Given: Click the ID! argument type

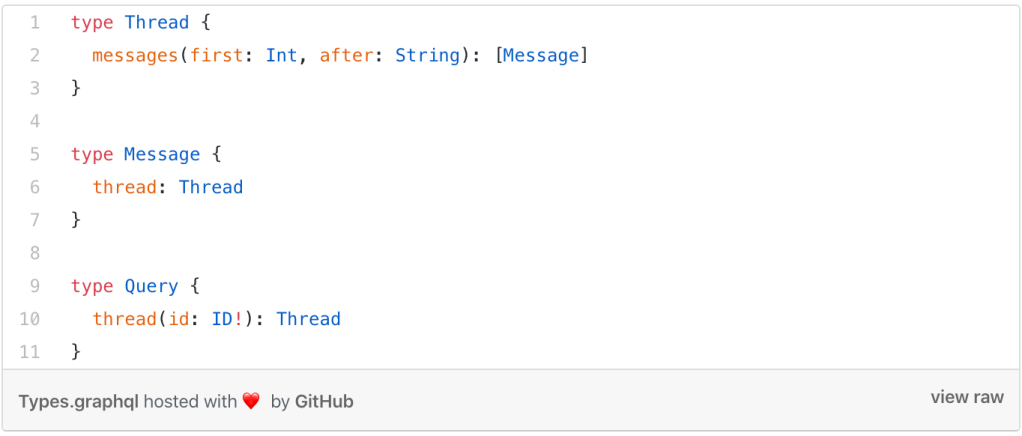Looking at the screenshot, I should 227,319.
